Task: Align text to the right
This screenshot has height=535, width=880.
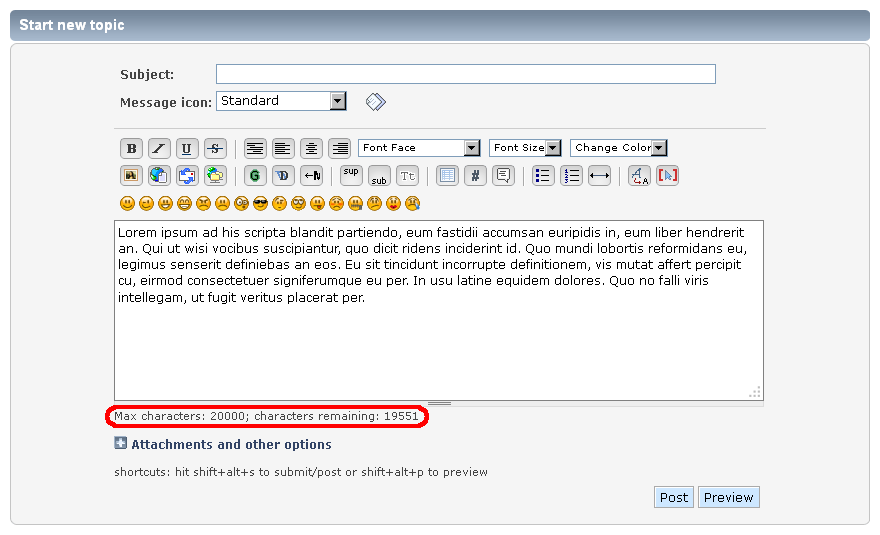Action: click(x=339, y=148)
